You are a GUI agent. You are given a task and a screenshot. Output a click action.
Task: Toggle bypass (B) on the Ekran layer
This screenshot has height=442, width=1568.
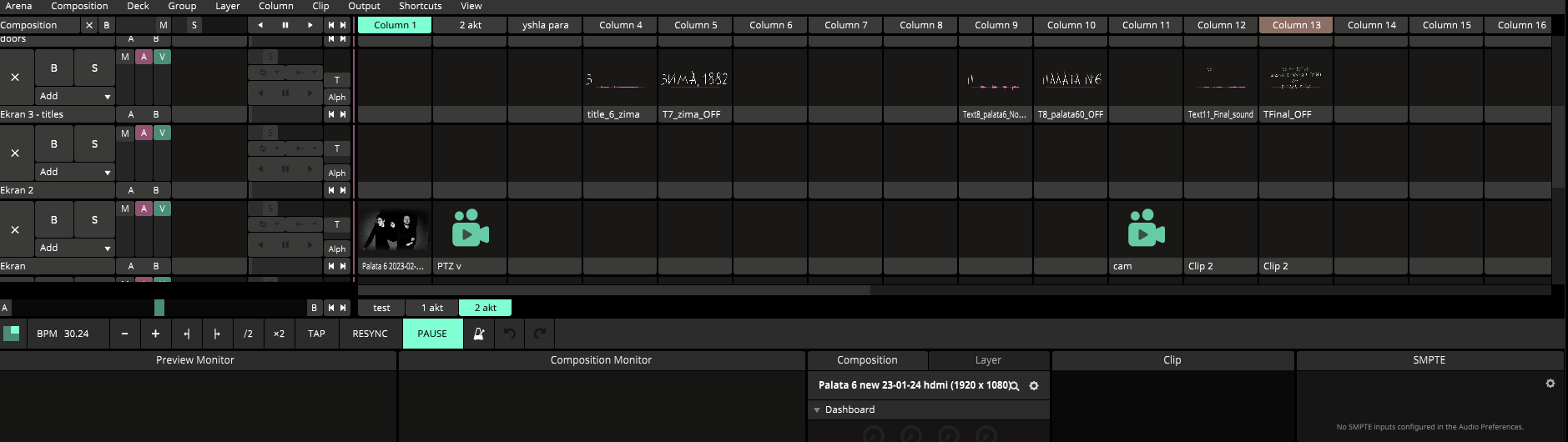point(54,219)
